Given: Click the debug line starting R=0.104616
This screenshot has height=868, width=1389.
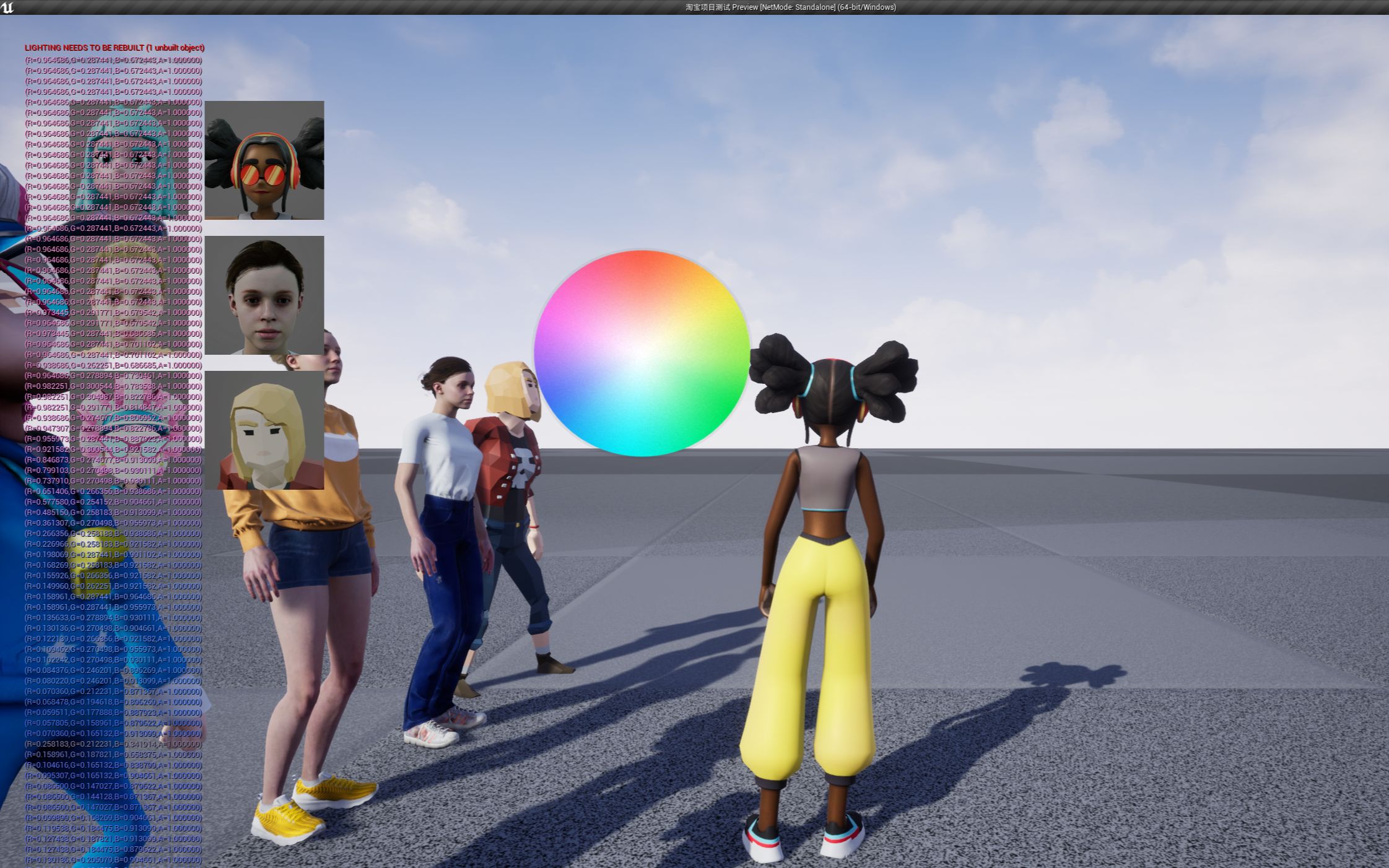Looking at the screenshot, I should click(113, 765).
